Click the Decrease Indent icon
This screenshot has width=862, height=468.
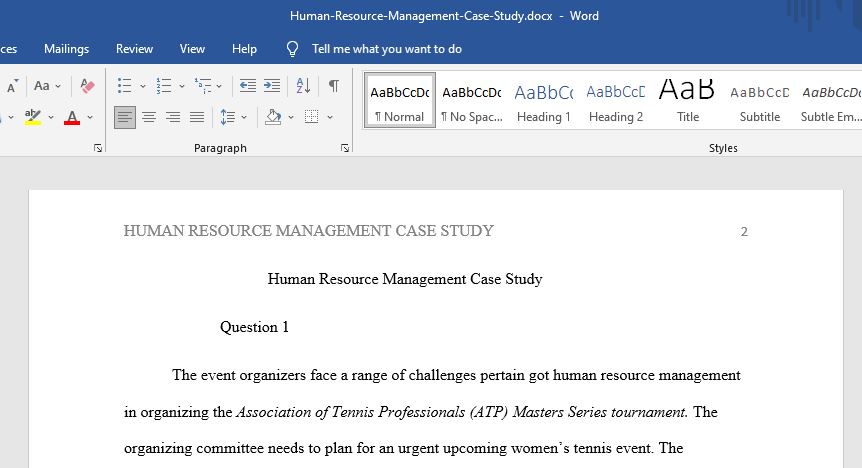[x=247, y=86]
